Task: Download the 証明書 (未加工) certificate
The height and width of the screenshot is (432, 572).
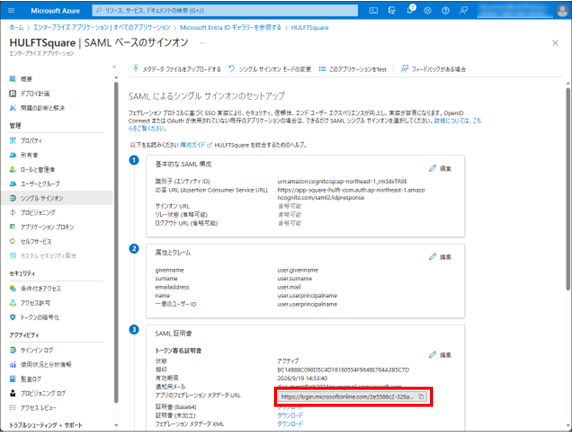Action: [x=290, y=415]
